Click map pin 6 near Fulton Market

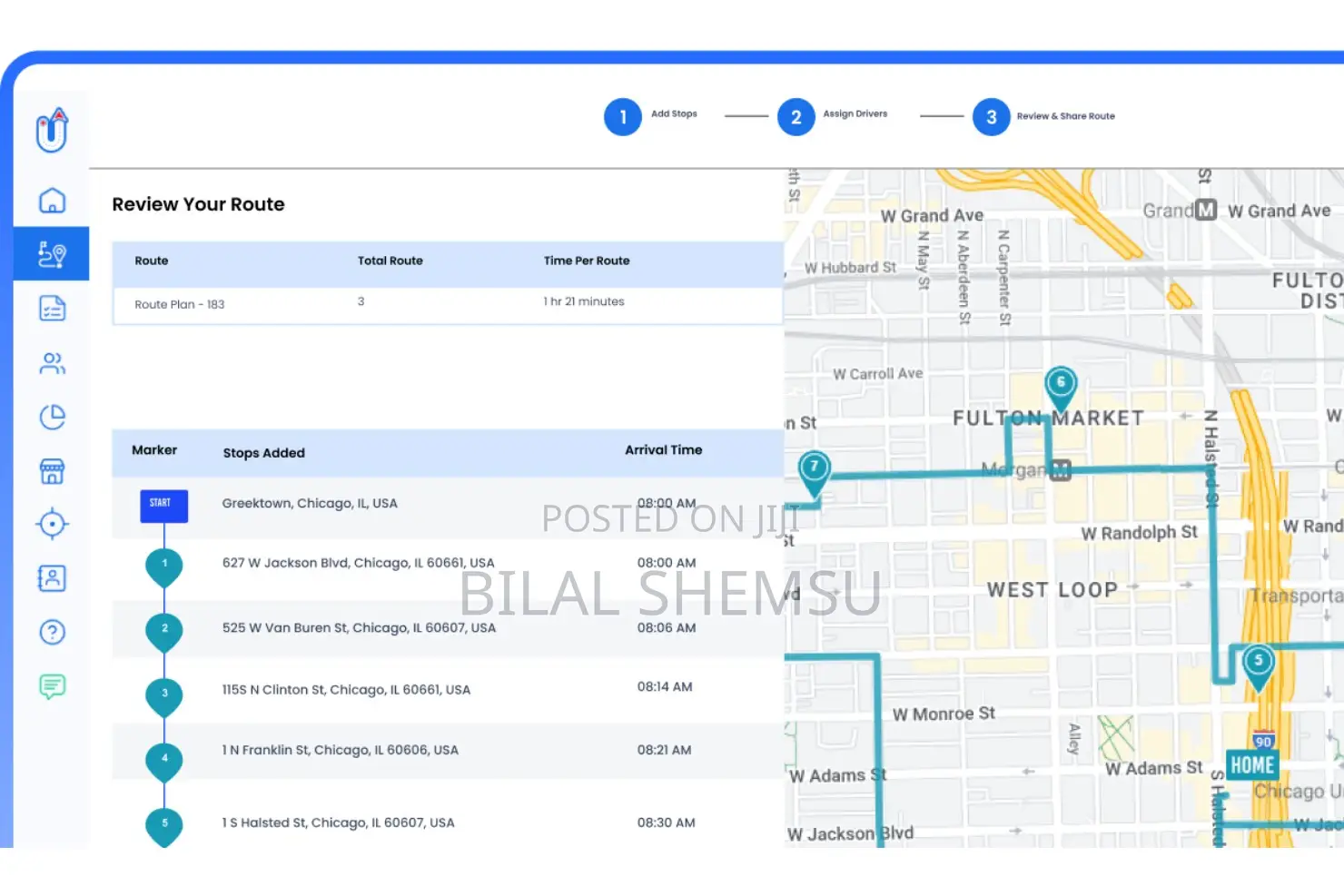pyautogui.click(x=1061, y=388)
